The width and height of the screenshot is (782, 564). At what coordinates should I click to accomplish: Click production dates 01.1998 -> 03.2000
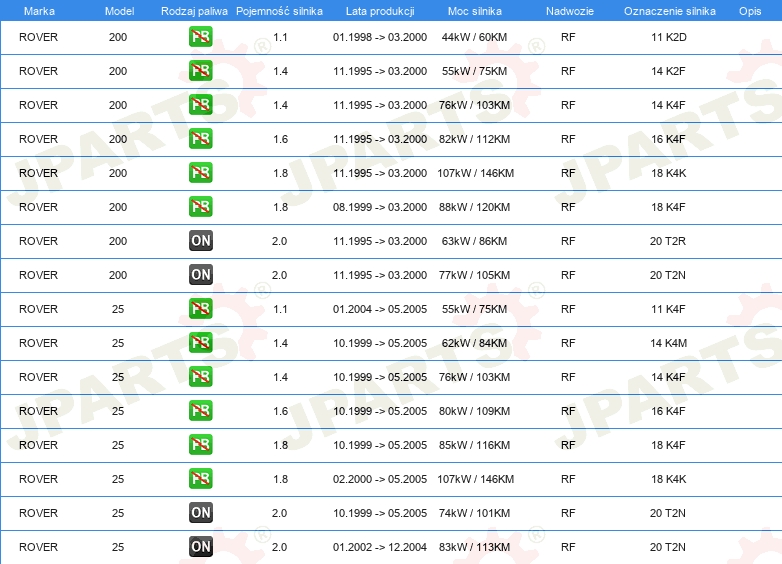click(380, 37)
